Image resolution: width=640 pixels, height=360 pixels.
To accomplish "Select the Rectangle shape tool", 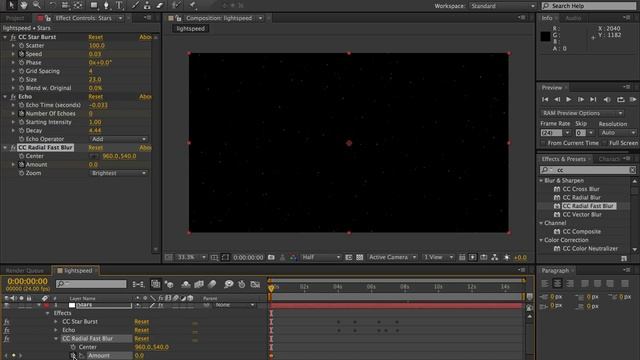I will (94, 5).
